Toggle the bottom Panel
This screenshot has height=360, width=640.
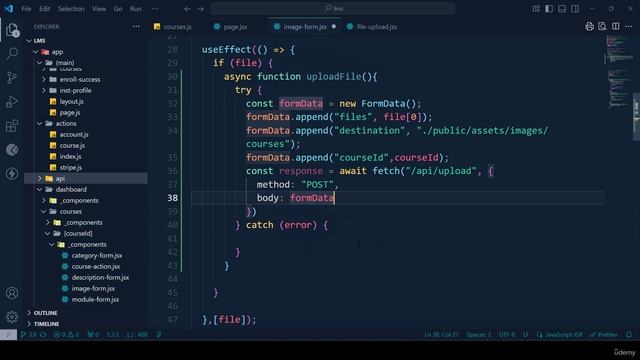(x=562, y=9)
